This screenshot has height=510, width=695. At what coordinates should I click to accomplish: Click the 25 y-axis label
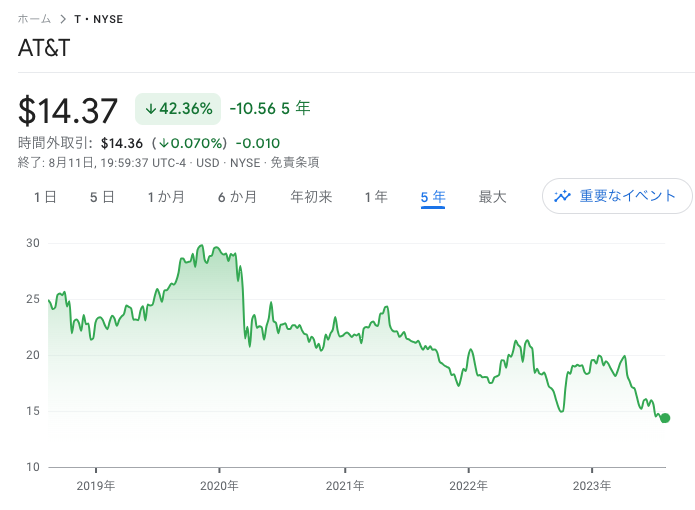point(33,299)
